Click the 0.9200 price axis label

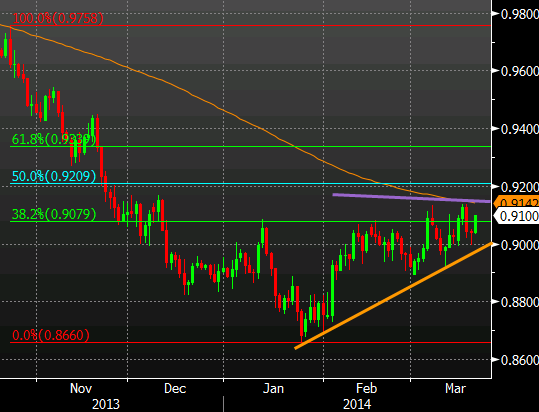(519, 187)
